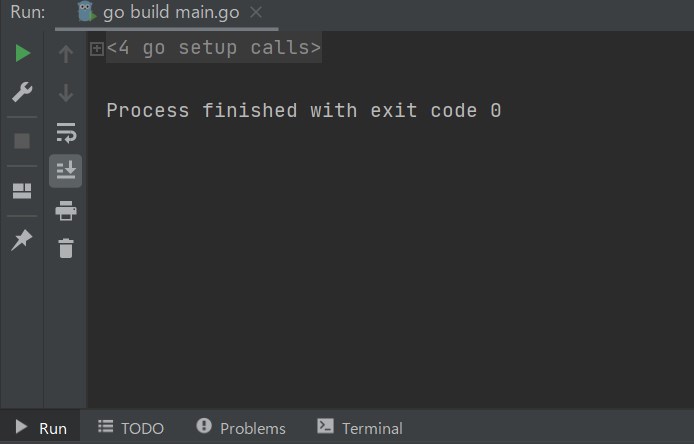
Task: Print console output with printer icon
Action: (x=66, y=210)
